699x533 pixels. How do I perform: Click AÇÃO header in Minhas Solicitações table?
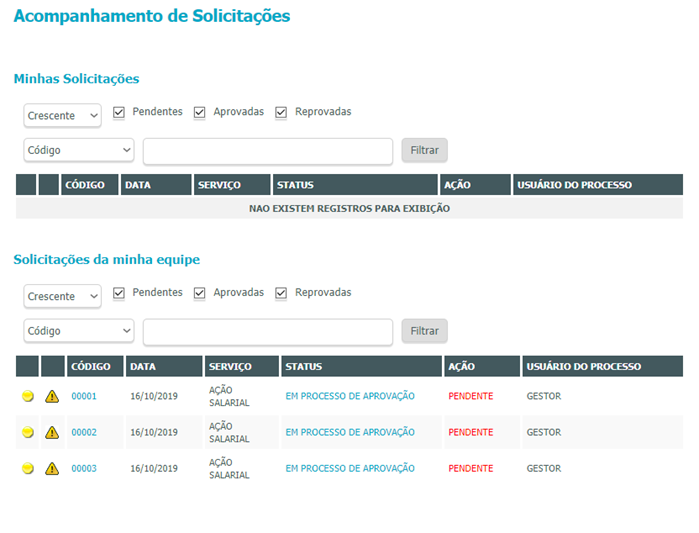click(475, 184)
